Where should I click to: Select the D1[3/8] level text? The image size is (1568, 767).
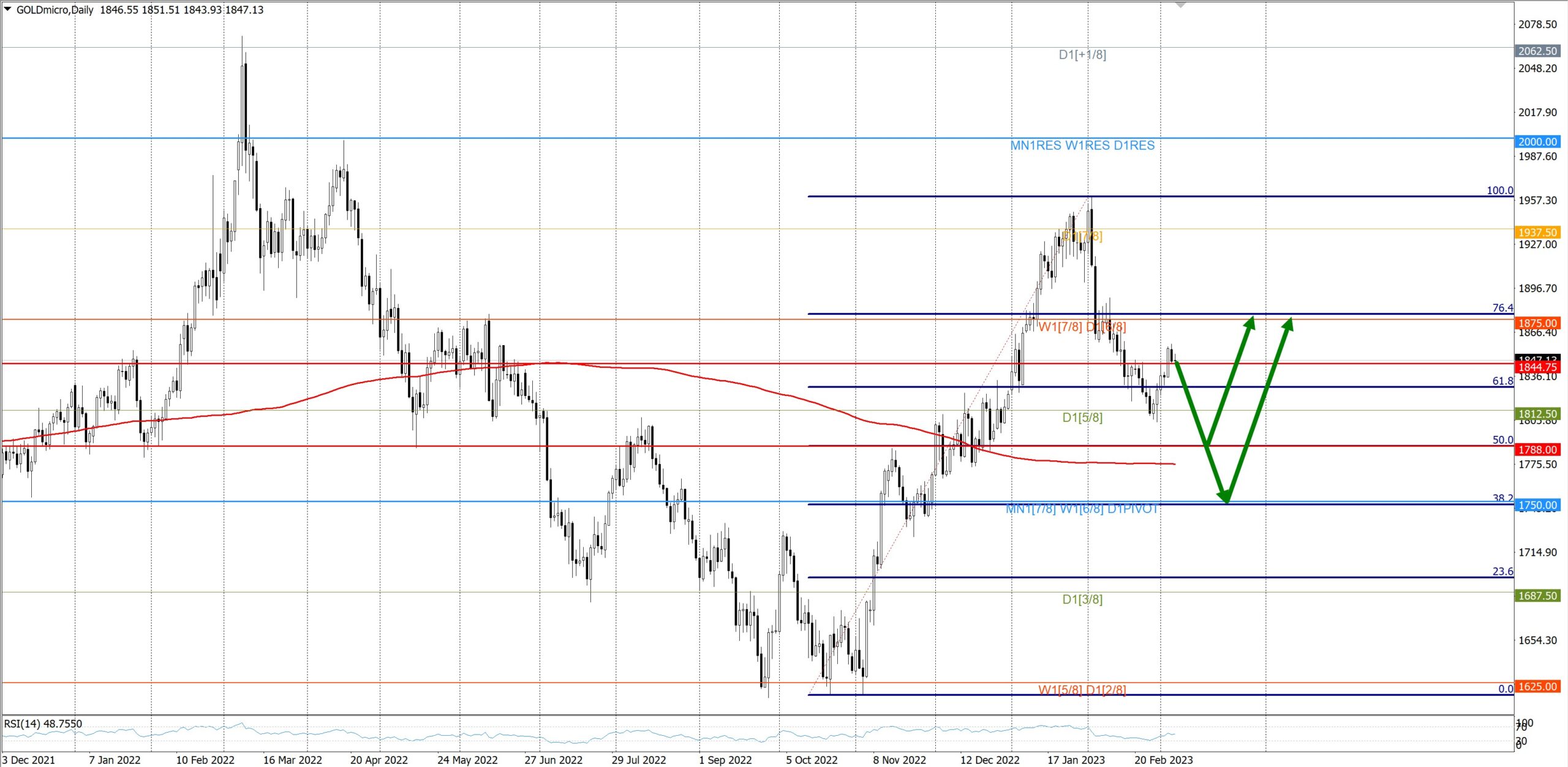pos(1082,599)
